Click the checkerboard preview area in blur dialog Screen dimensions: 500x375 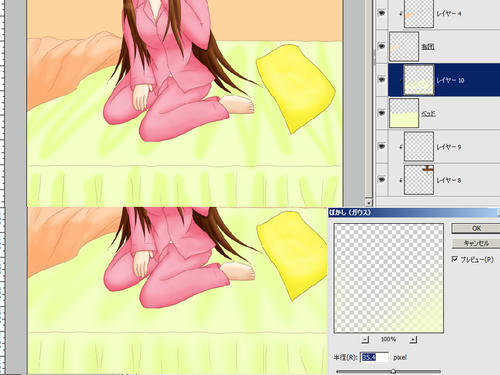[389, 278]
